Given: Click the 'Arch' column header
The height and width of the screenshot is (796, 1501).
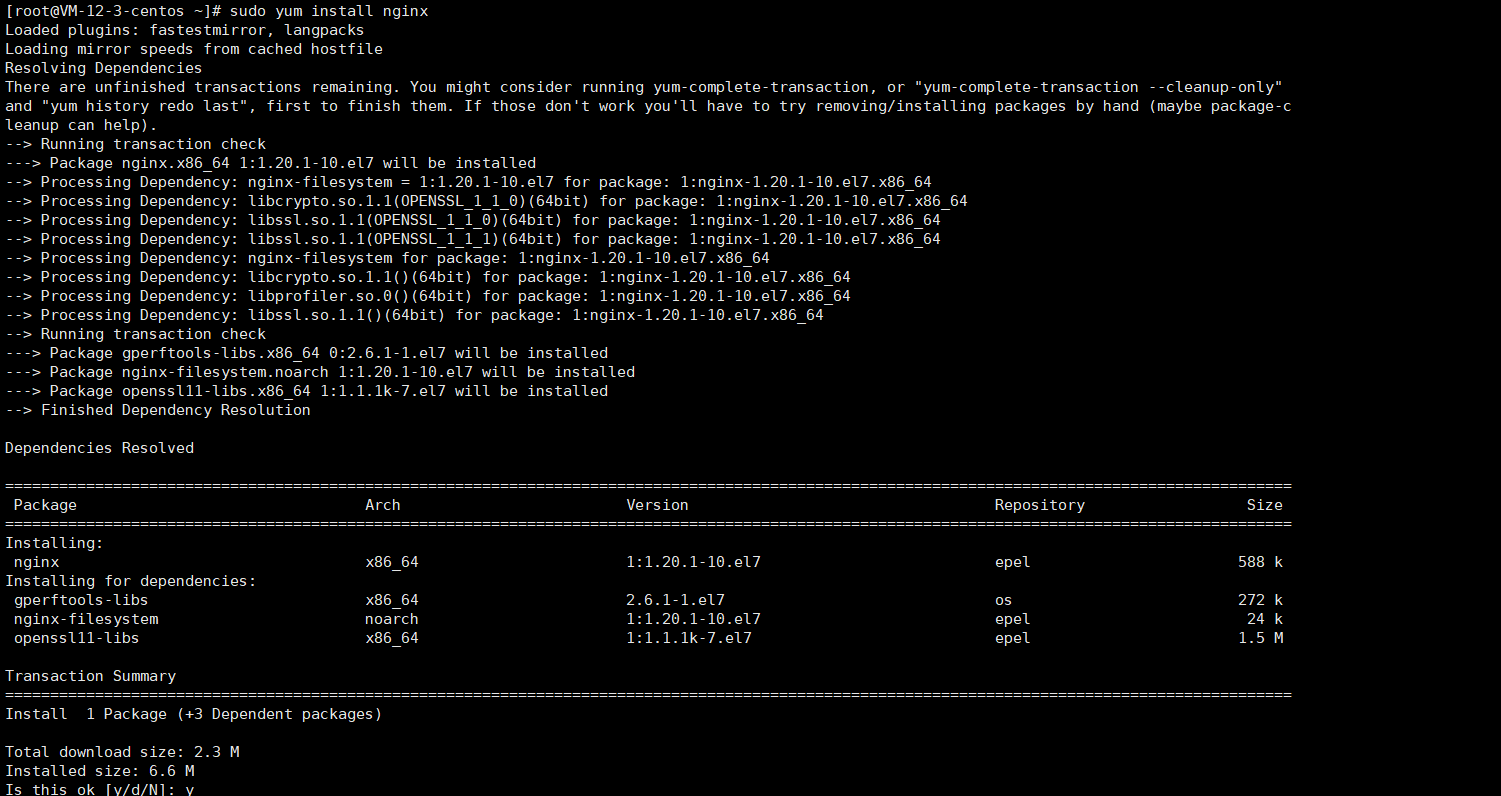Looking at the screenshot, I should coord(383,505).
